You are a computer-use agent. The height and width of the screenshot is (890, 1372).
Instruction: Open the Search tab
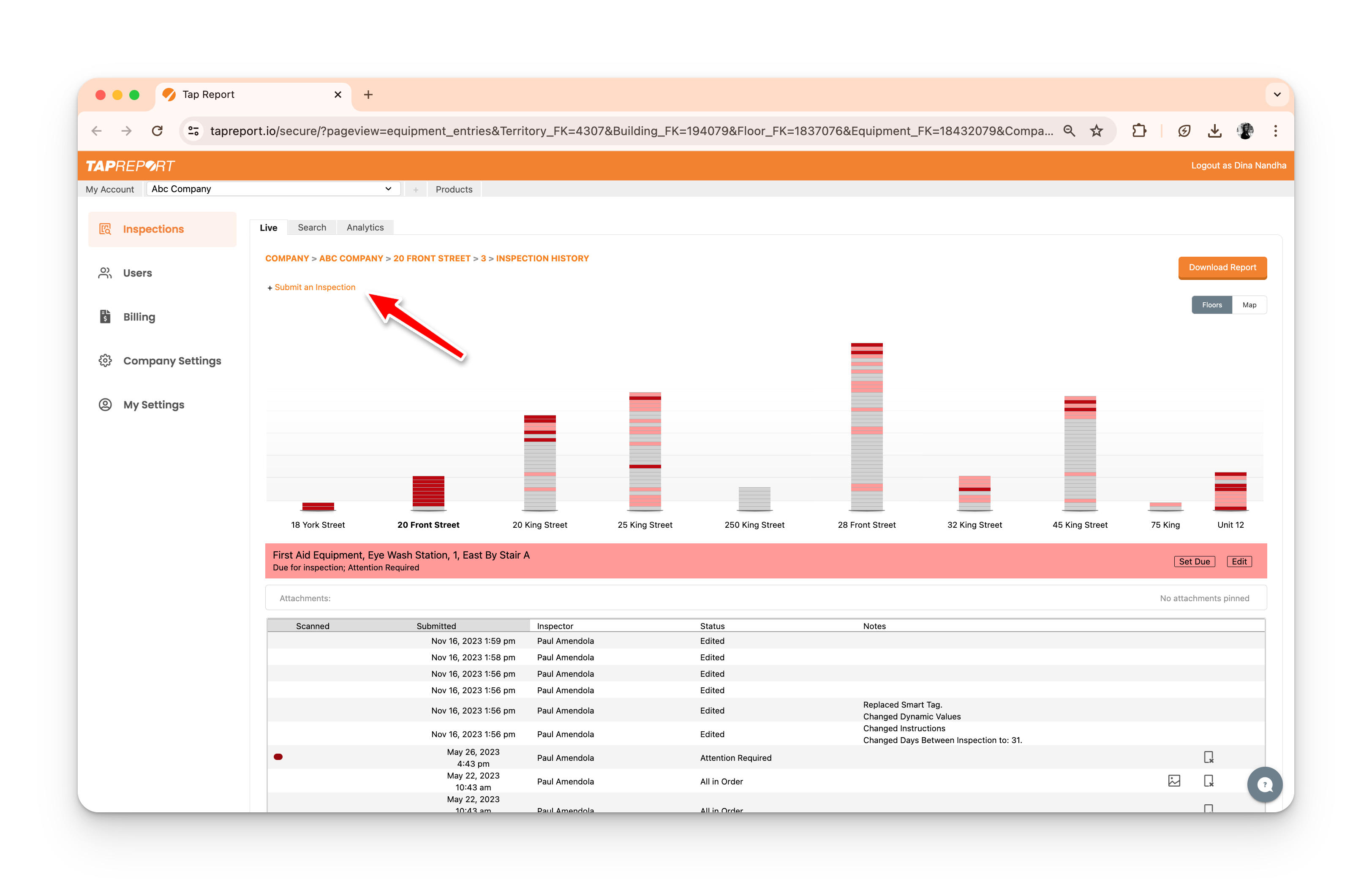click(312, 228)
